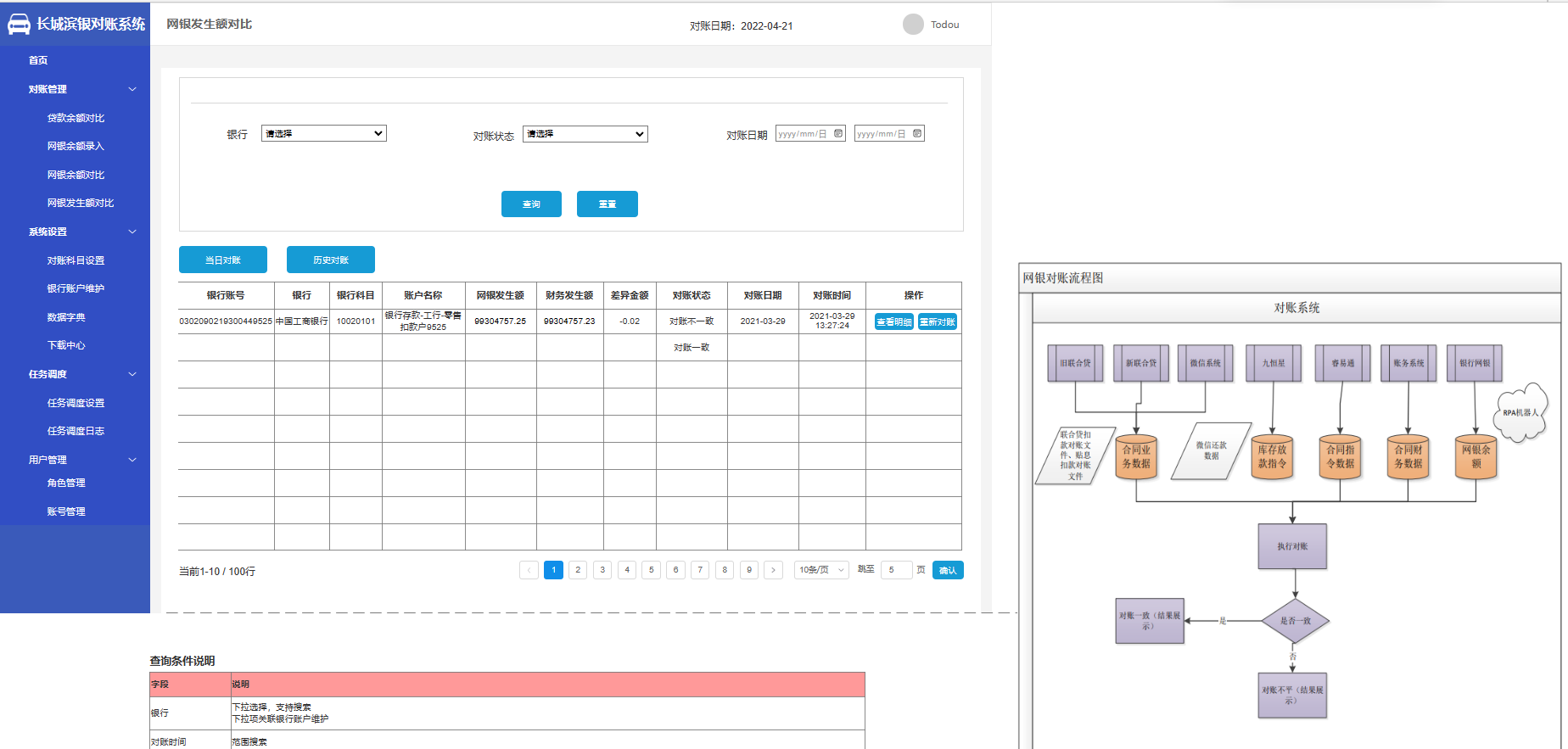Click 查看明细 in the first table row
The width and height of the screenshot is (1568, 749).
click(894, 321)
